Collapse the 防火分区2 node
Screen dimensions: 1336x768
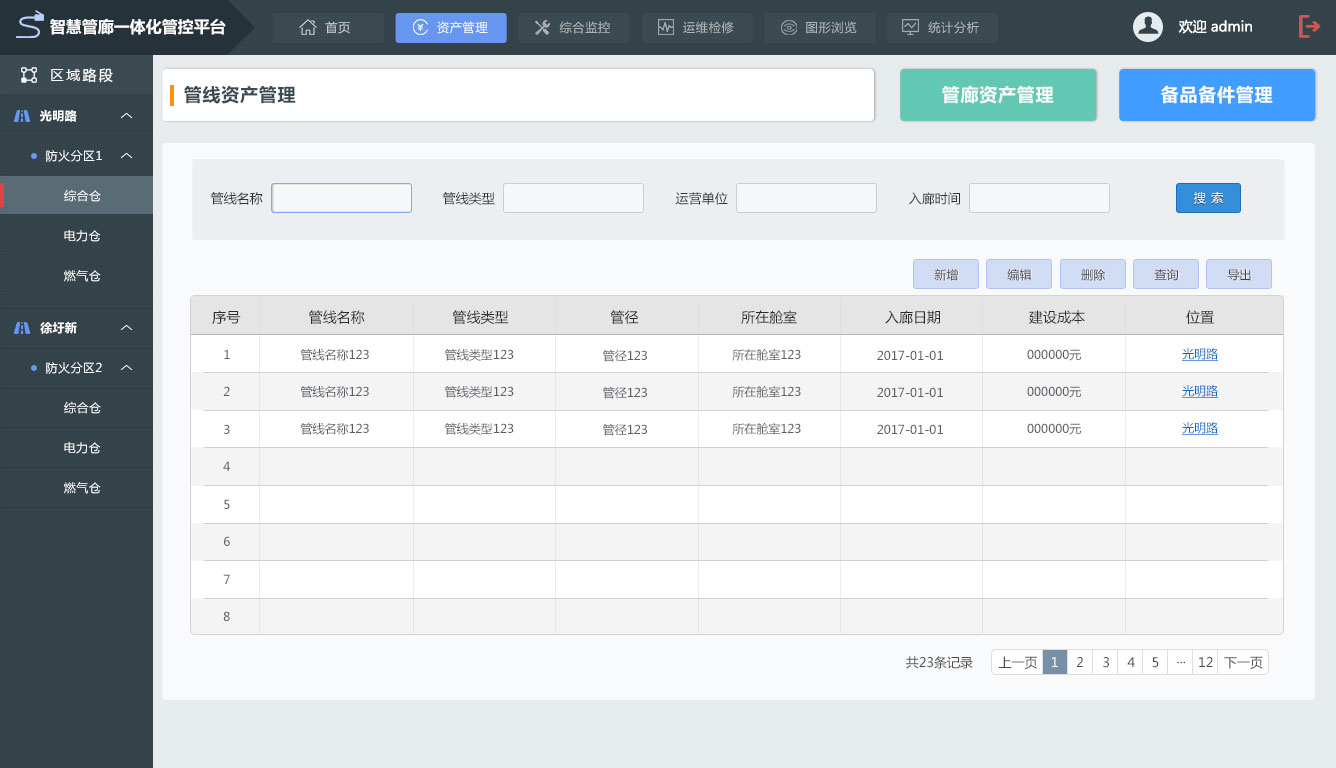pos(126,368)
